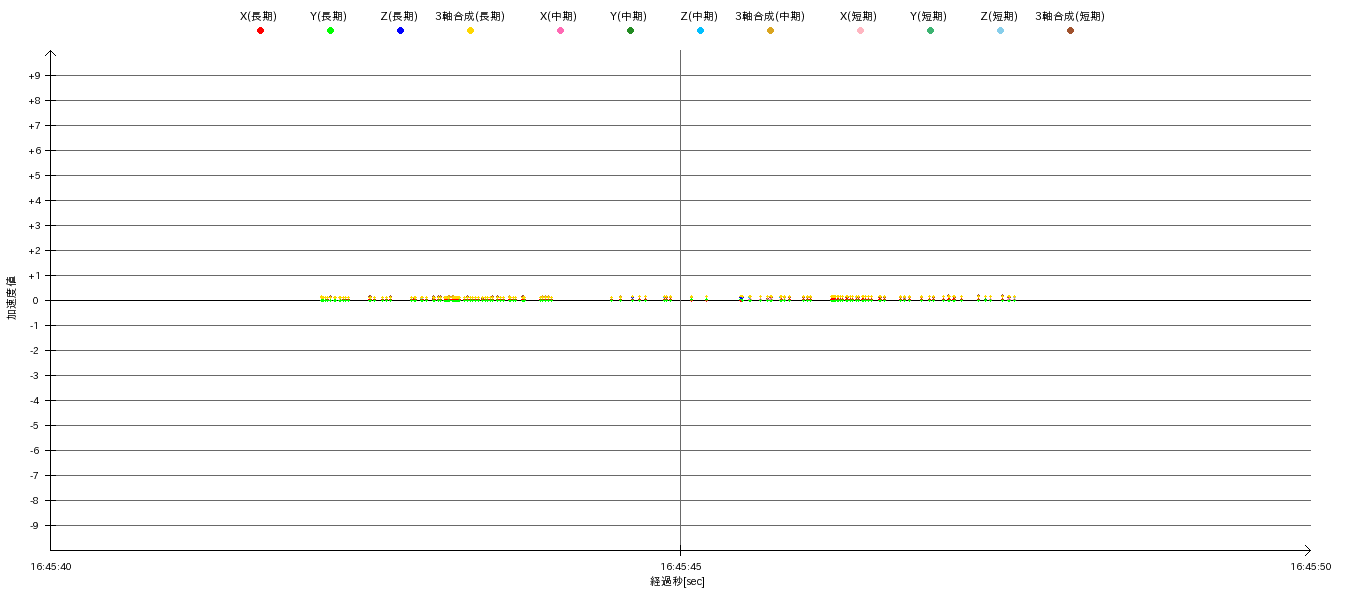The image size is (1350, 610).
Task: Click the green Y(長期) legend marker
Action: click(330, 31)
